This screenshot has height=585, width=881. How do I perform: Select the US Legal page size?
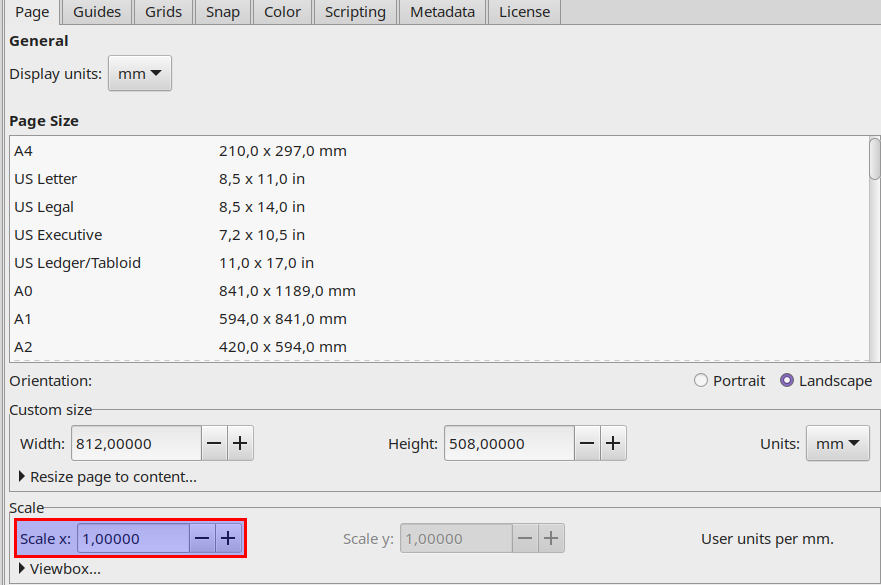(x=439, y=207)
